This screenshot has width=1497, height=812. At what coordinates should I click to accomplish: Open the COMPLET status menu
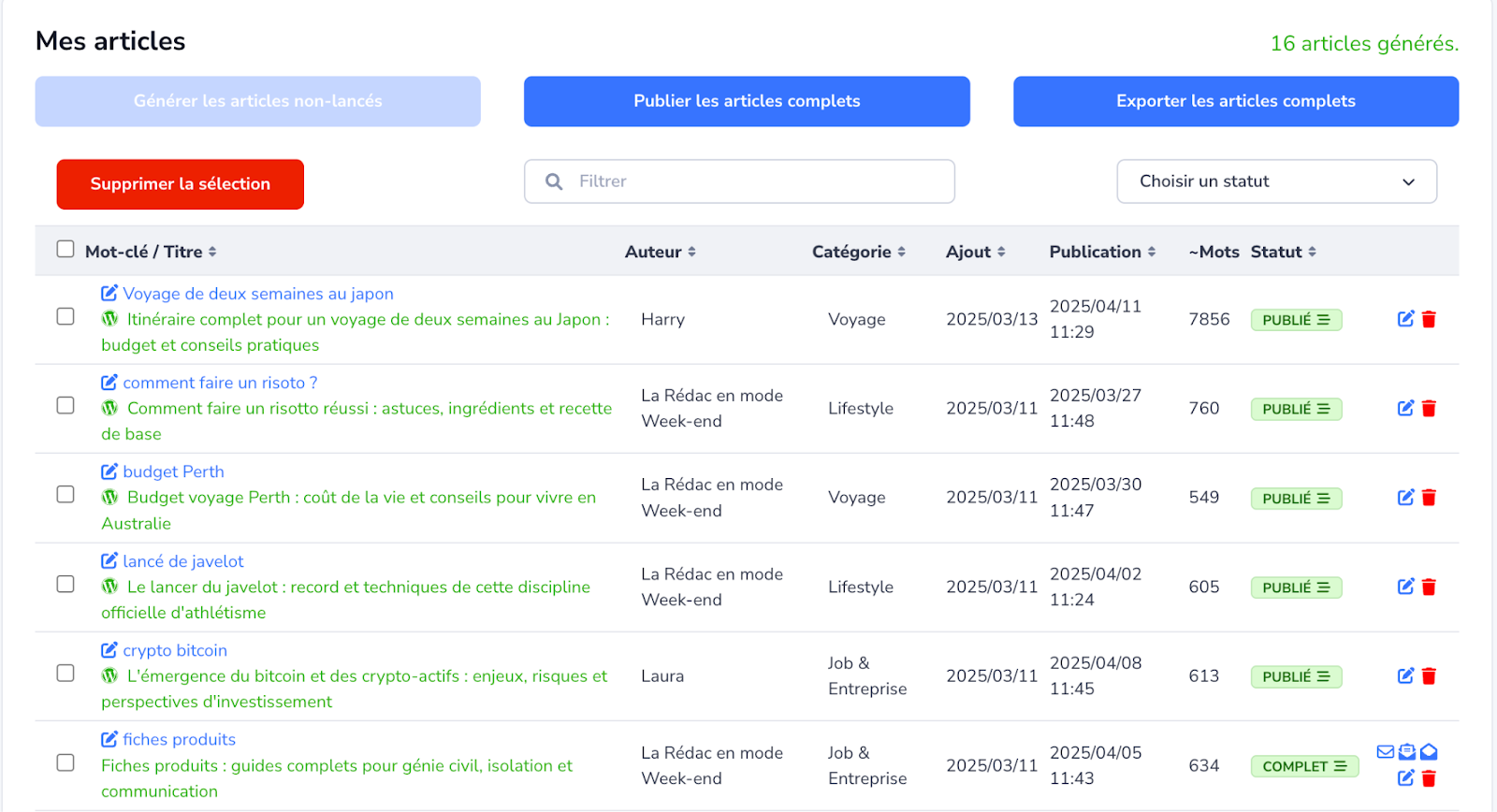pos(1304,766)
